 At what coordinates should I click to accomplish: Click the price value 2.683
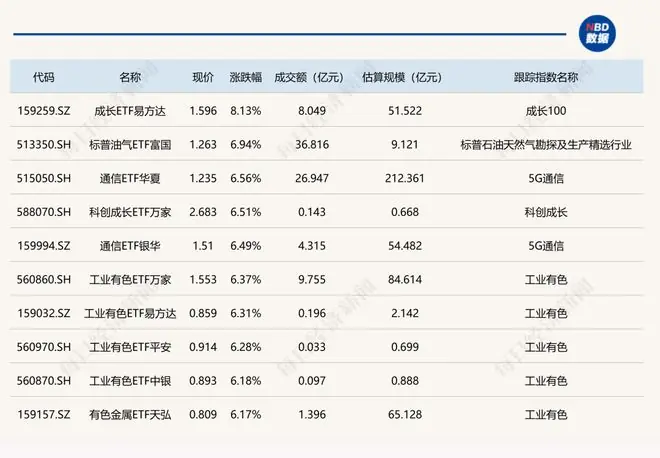click(x=203, y=212)
